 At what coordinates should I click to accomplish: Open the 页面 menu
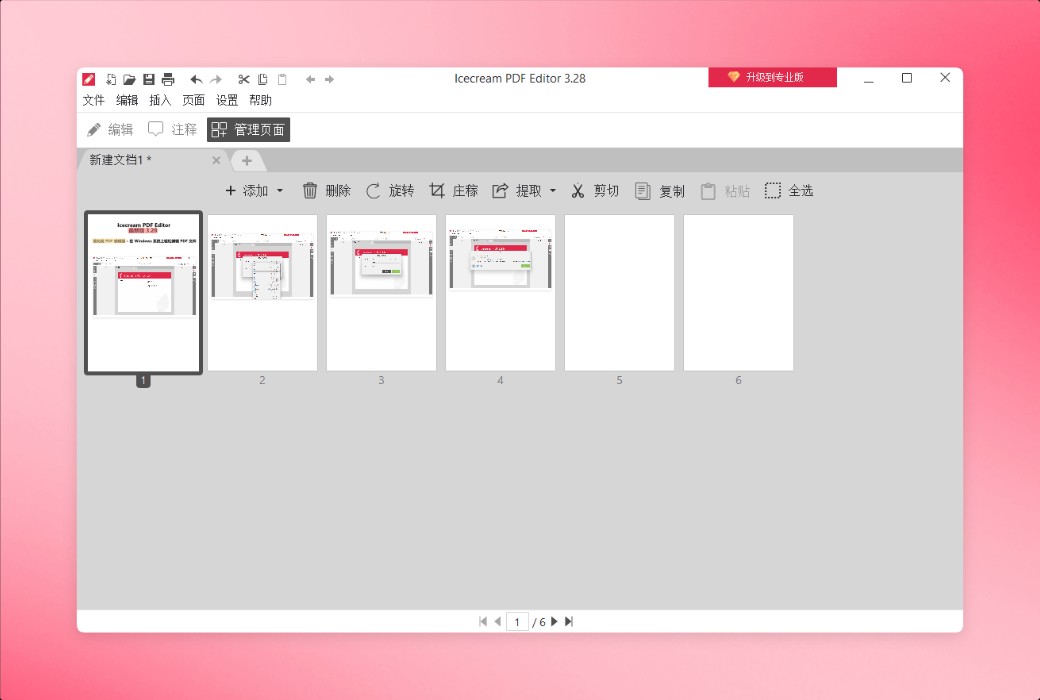point(193,100)
